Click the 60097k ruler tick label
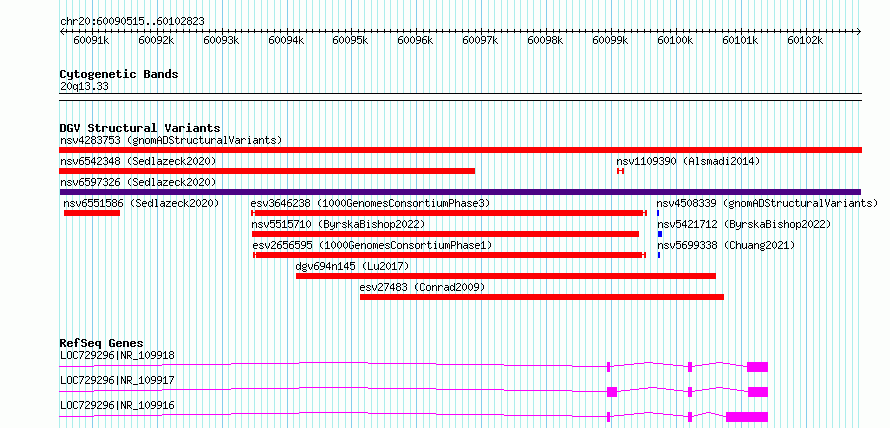The height and width of the screenshot is (428, 890). (481, 40)
